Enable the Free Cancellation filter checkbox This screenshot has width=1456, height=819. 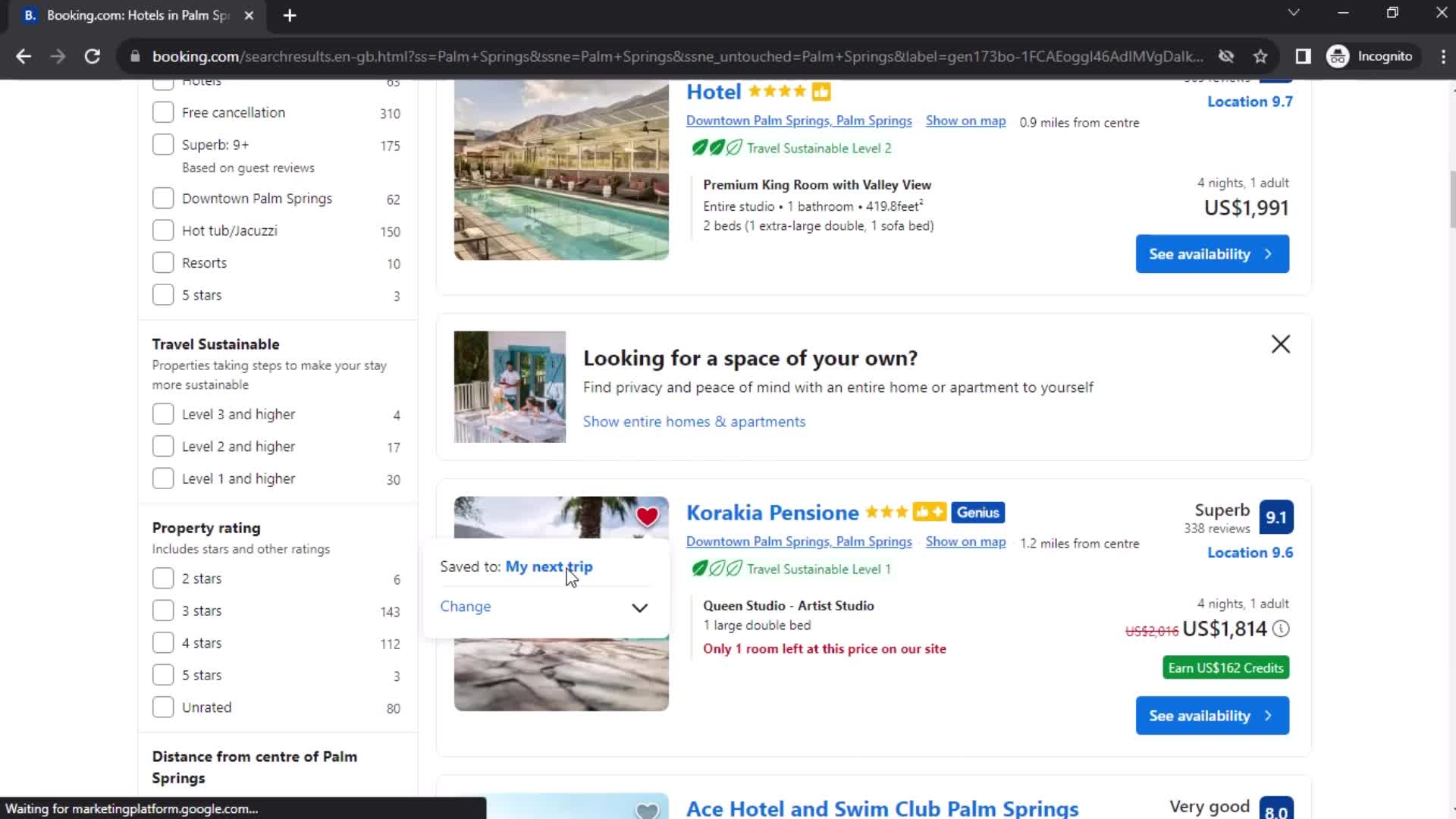click(x=162, y=112)
